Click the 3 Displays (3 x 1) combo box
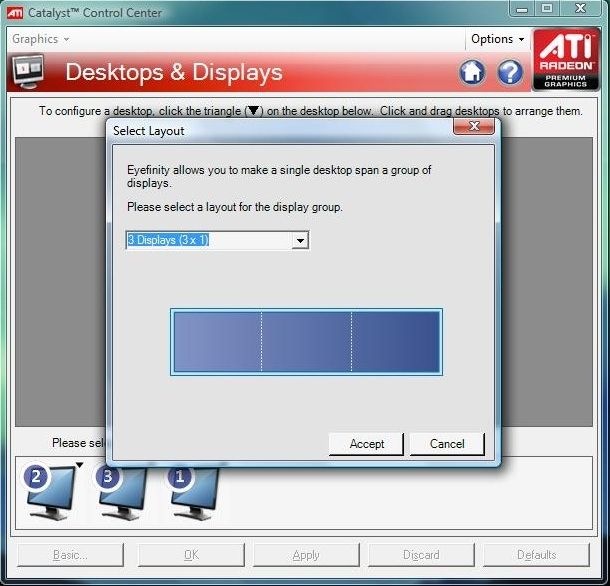This screenshot has width=610, height=586. tap(217, 240)
